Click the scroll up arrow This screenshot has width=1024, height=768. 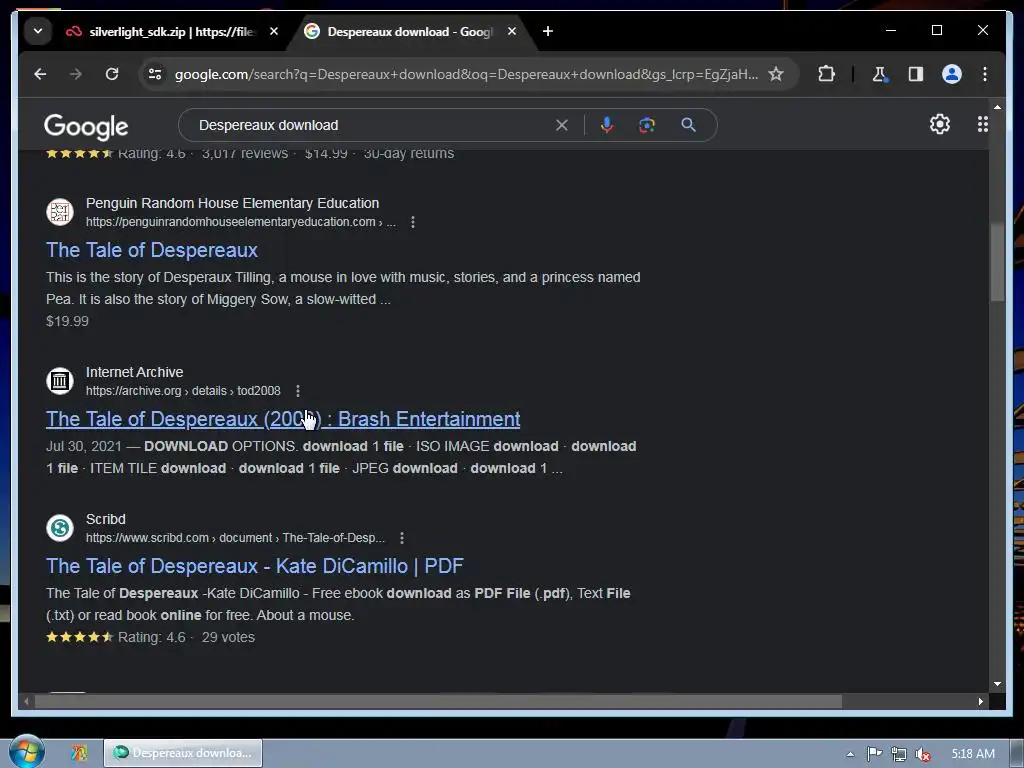pos(997,106)
